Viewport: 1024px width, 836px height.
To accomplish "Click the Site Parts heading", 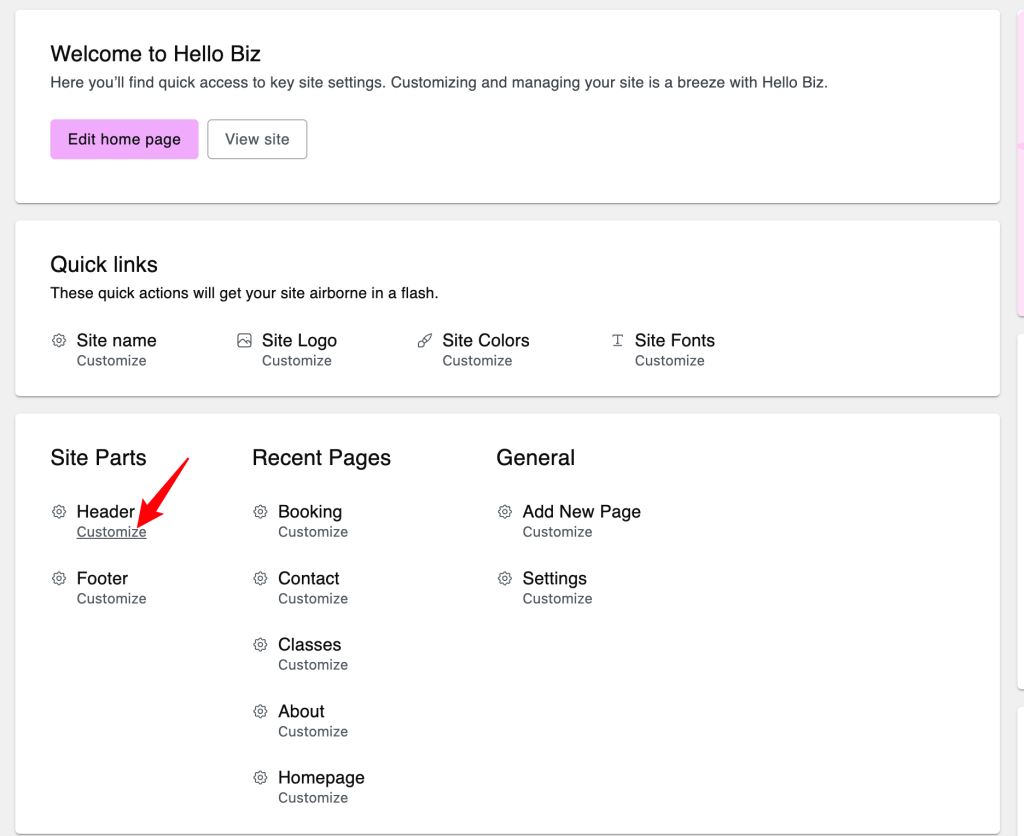I will tap(98, 458).
